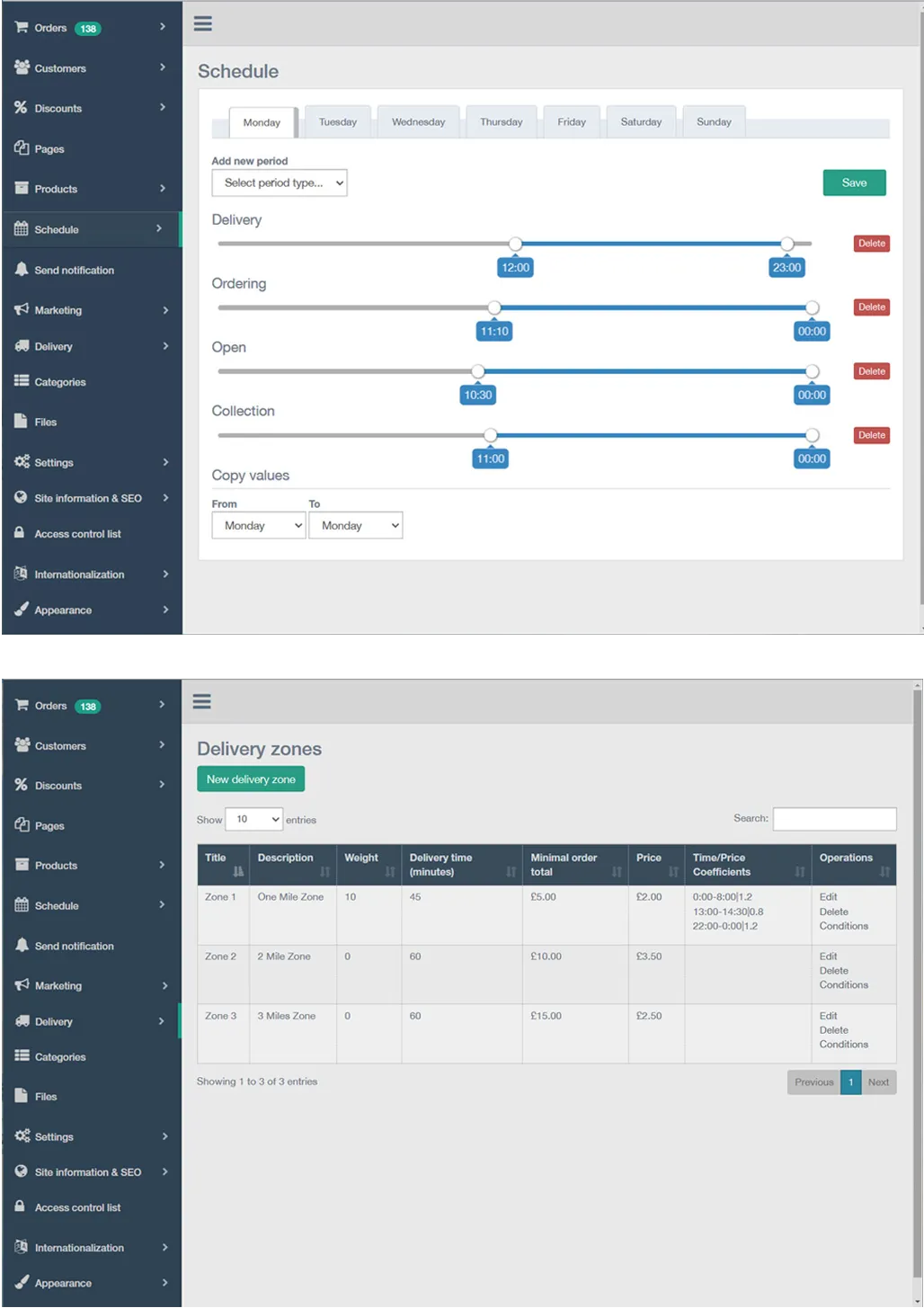The width and height of the screenshot is (924, 1308).
Task: Select the Schedule calendar icon
Action: 20,229
